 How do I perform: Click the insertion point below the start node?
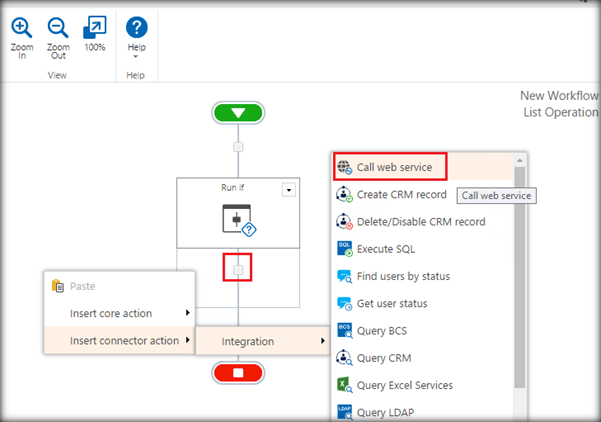point(238,147)
